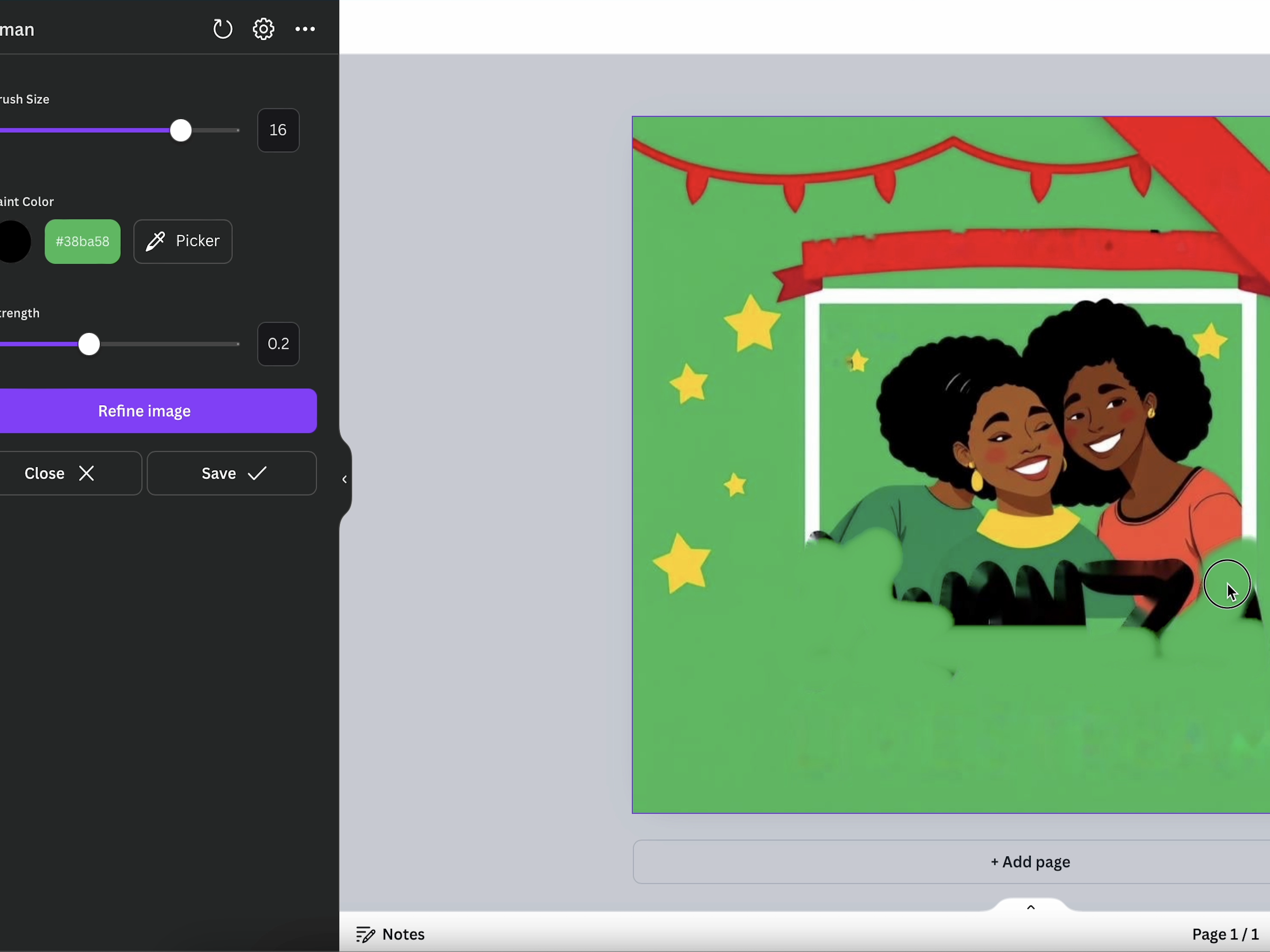Click the reset rotate-arrow icon
This screenshot has height=952, width=1270.
pyautogui.click(x=222, y=29)
